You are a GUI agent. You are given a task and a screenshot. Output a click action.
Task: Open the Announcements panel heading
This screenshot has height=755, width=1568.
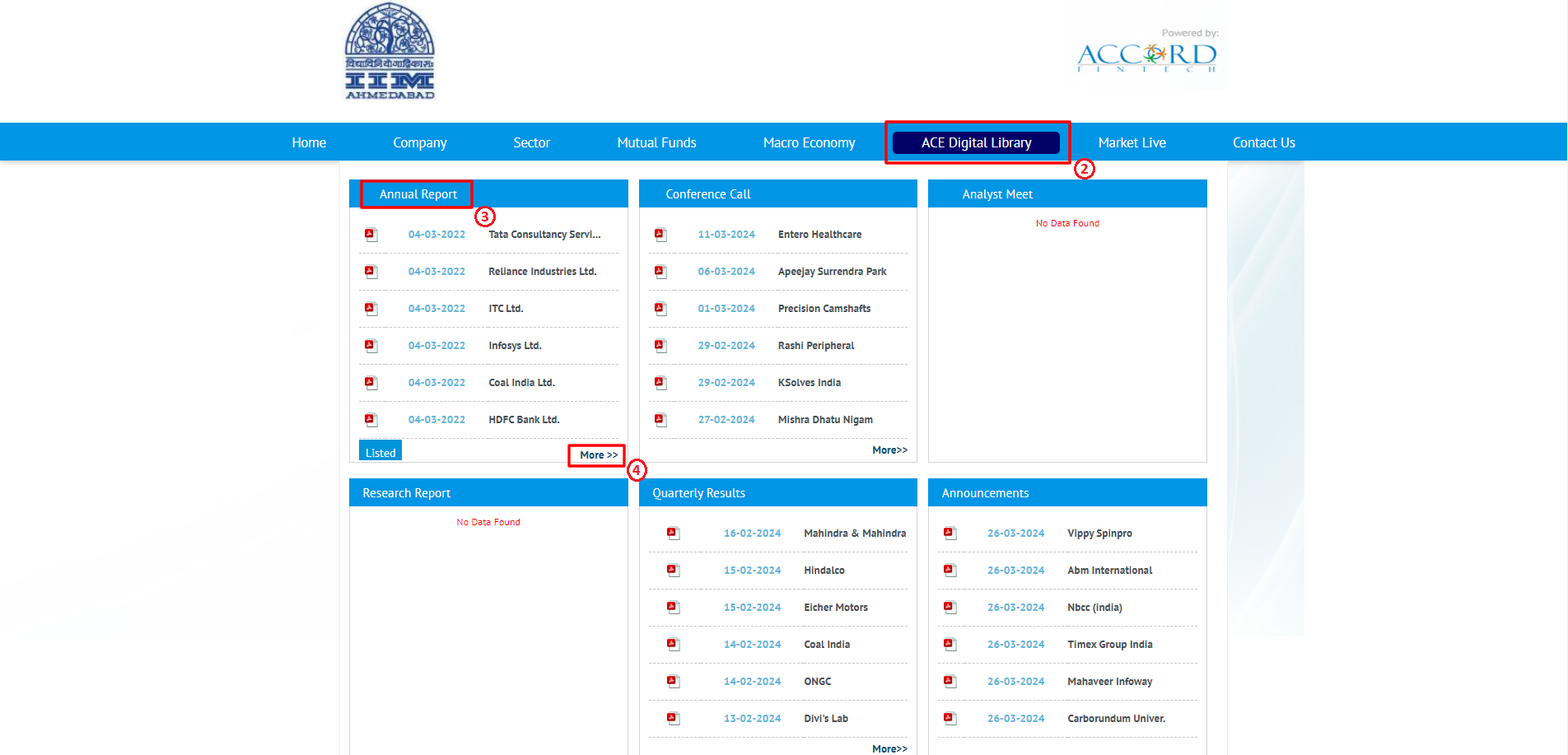986,493
